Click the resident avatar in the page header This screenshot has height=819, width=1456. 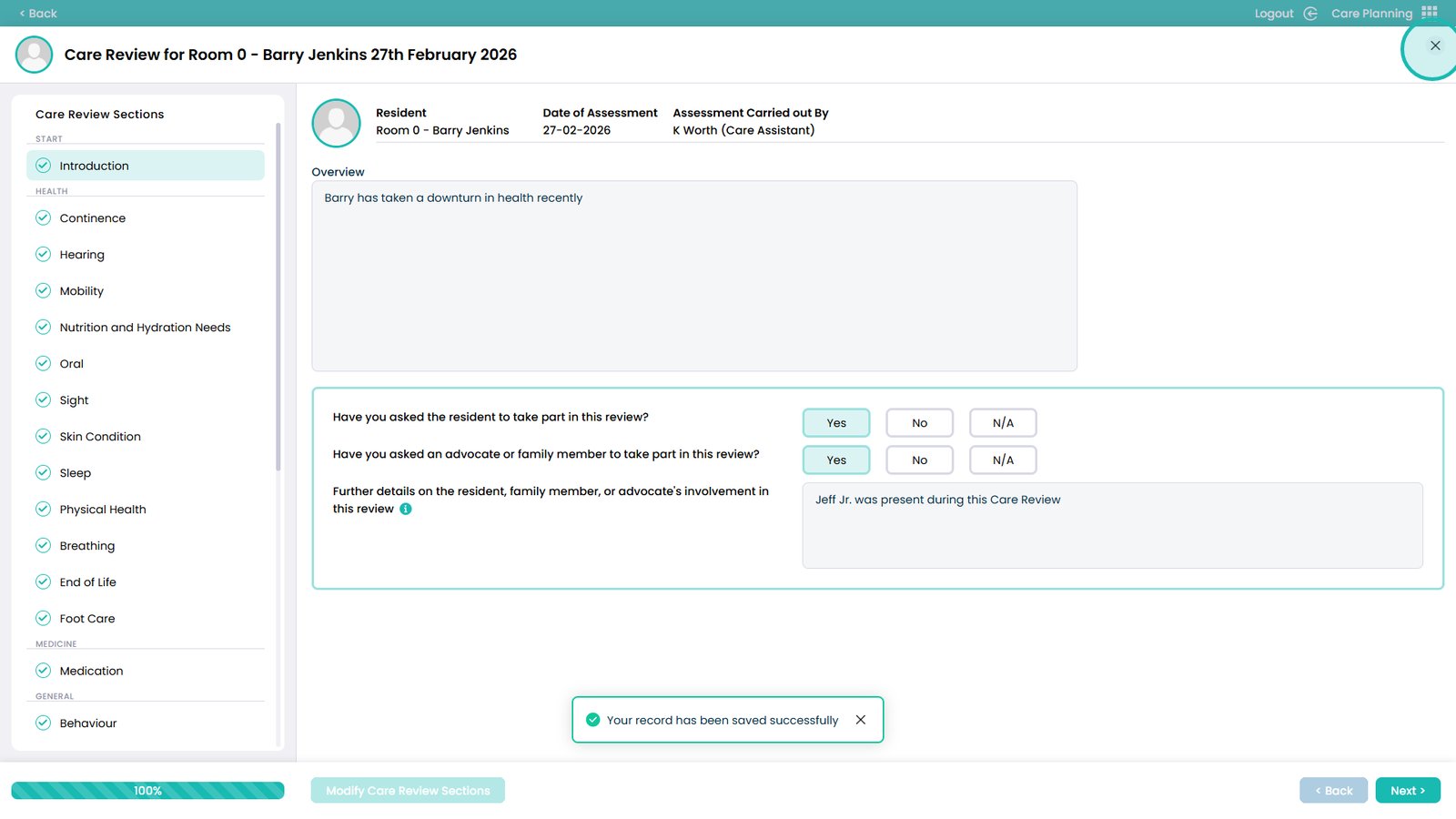pos(35,55)
